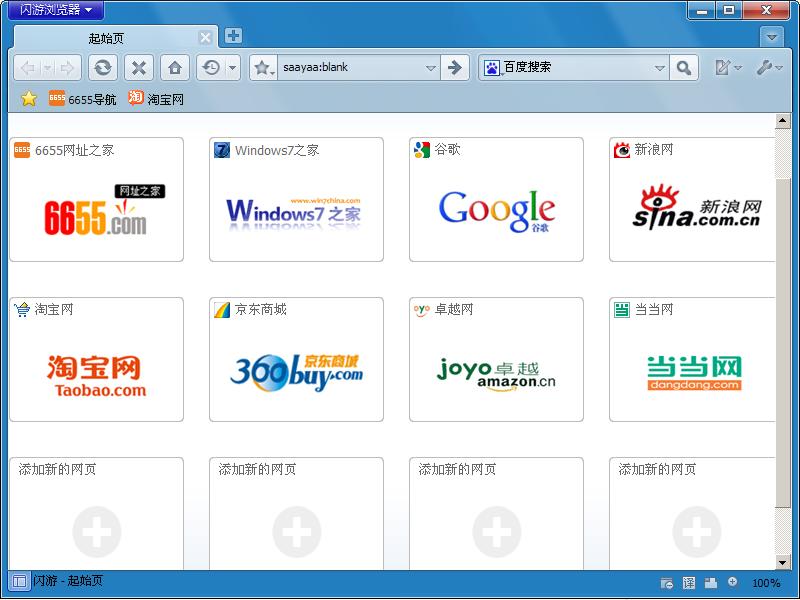
Task: Open the Windows7之家 speed dial thumbnail
Action: 296,199
